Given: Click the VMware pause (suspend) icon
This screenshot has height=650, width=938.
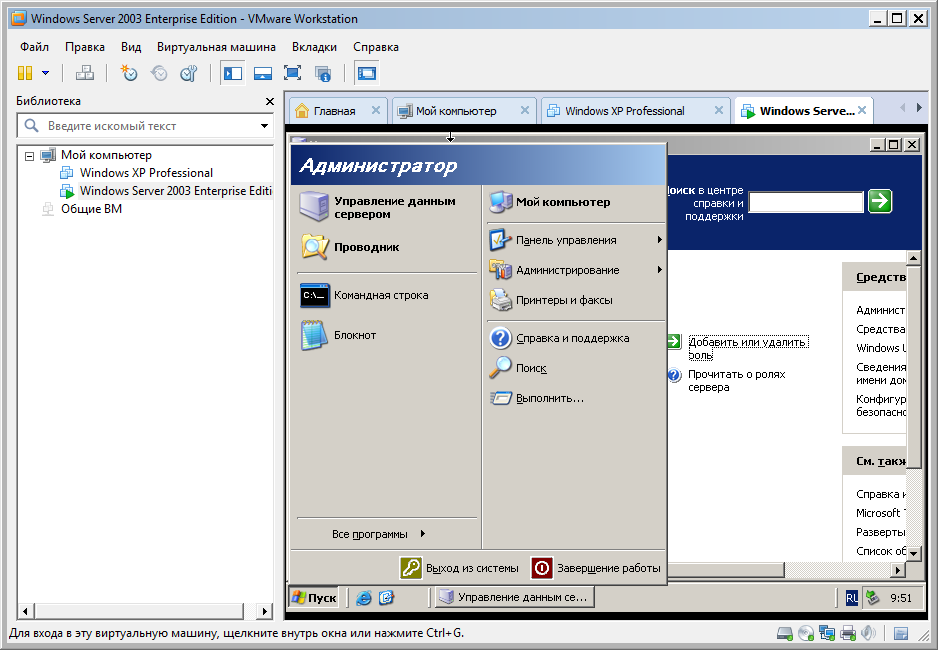Looking at the screenshot, I should [x=25, y=74].
